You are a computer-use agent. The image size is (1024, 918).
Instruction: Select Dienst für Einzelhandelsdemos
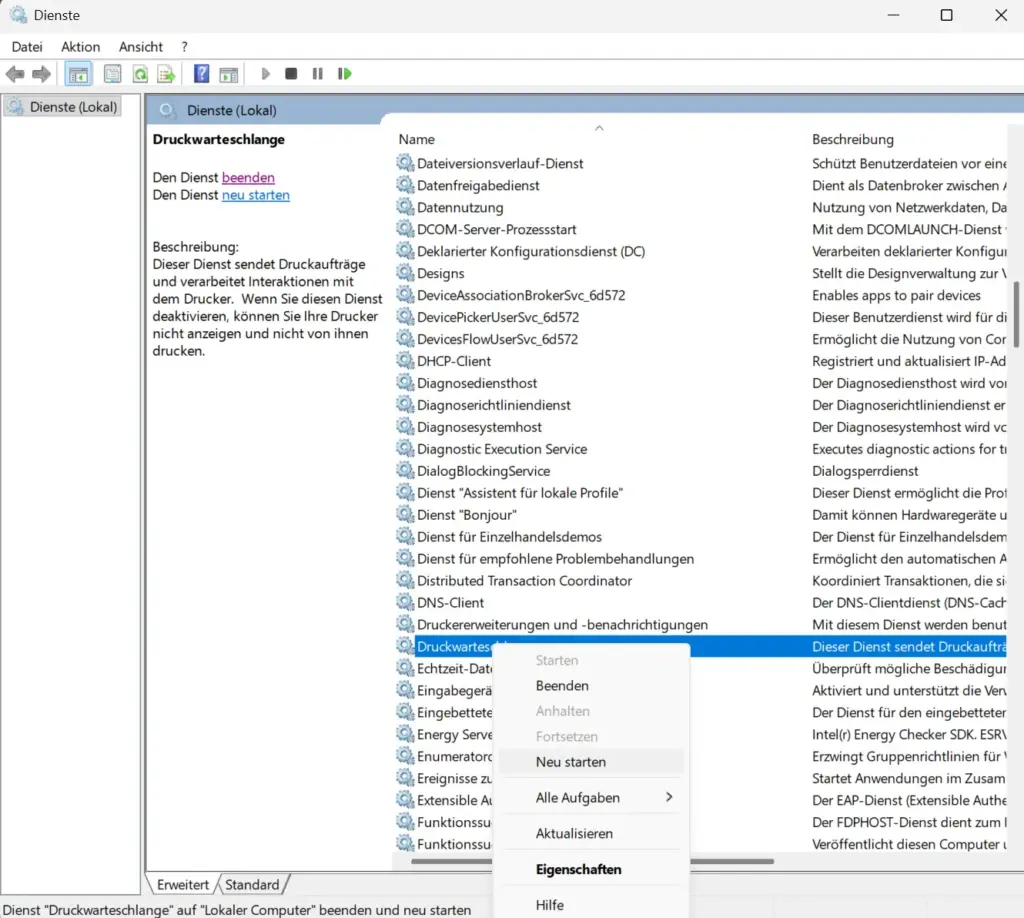(509, 537)
